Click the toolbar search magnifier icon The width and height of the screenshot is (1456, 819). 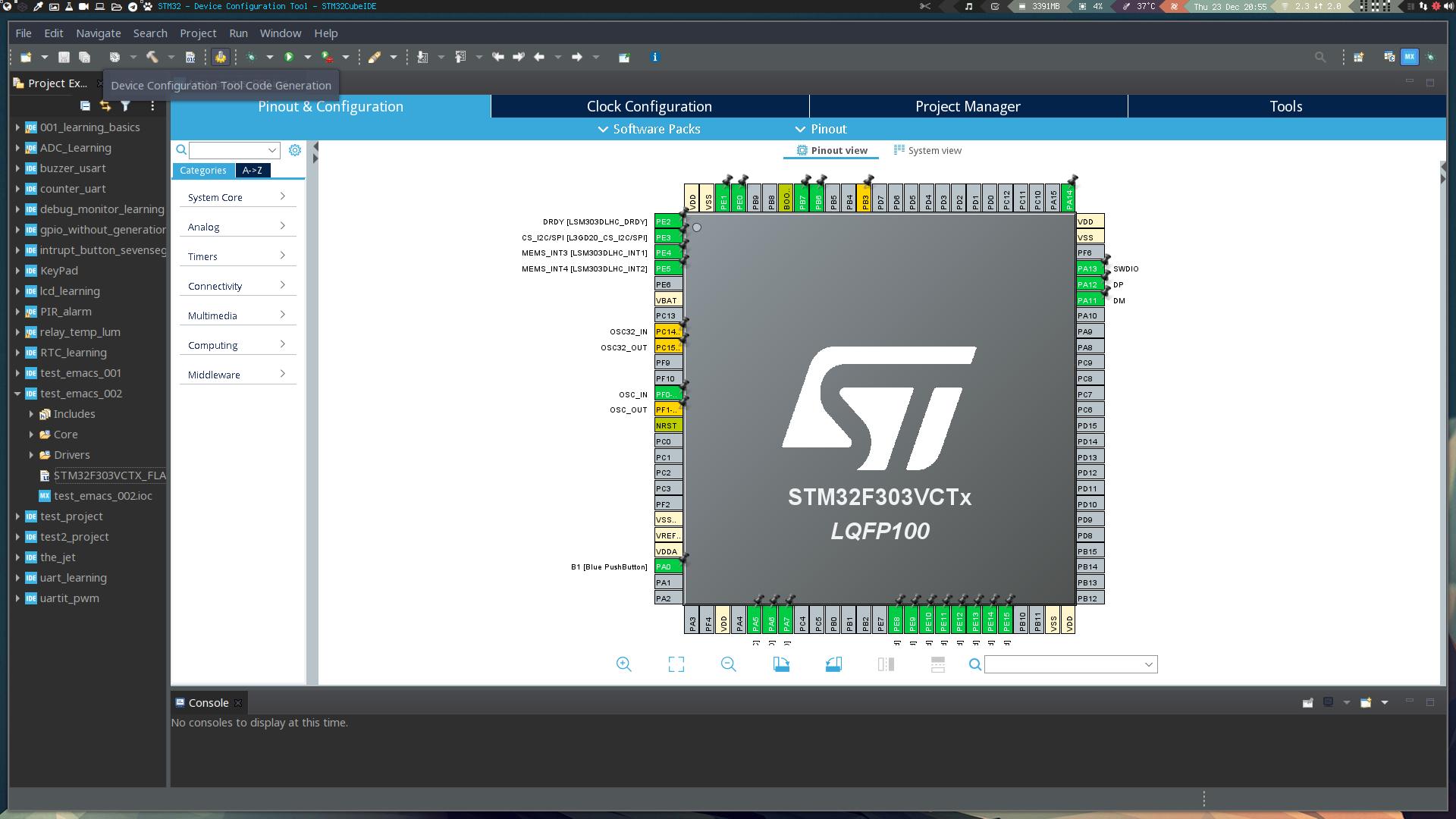click(1320, 57)
